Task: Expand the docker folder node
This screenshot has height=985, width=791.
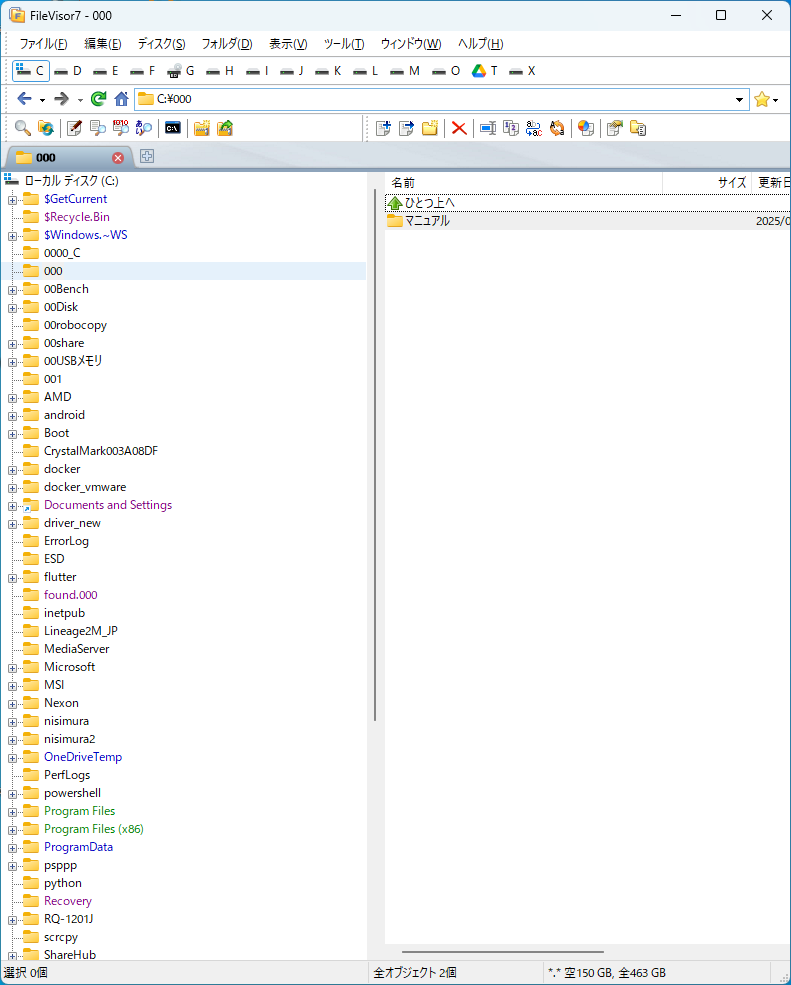Action: (12, 470)
